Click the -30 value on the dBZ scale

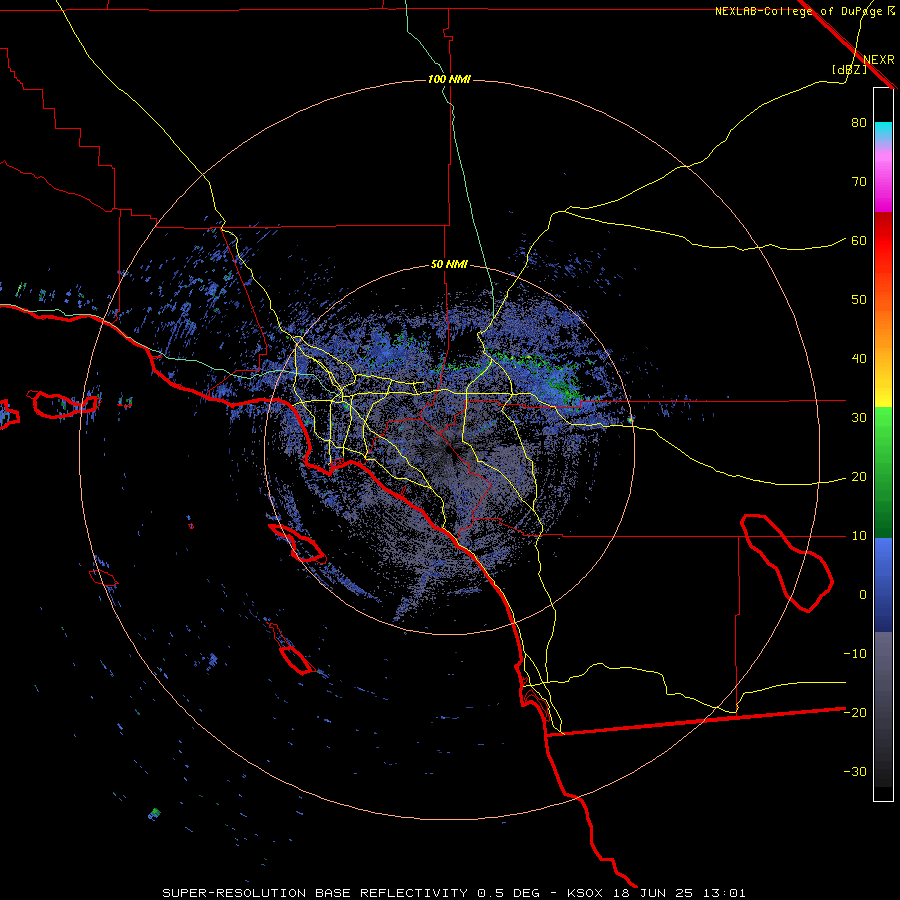(855, 771)
